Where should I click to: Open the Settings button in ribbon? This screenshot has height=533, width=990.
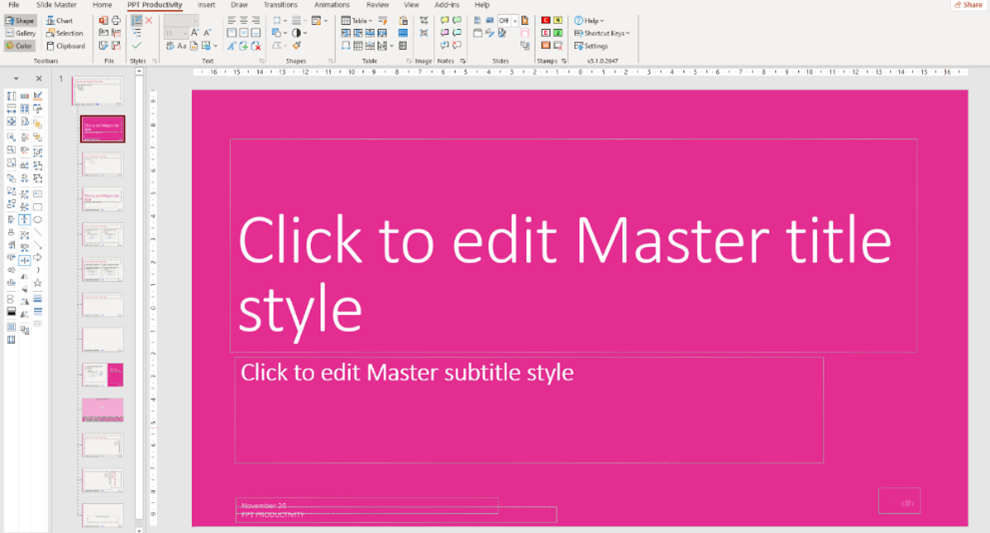coord(591,45)
